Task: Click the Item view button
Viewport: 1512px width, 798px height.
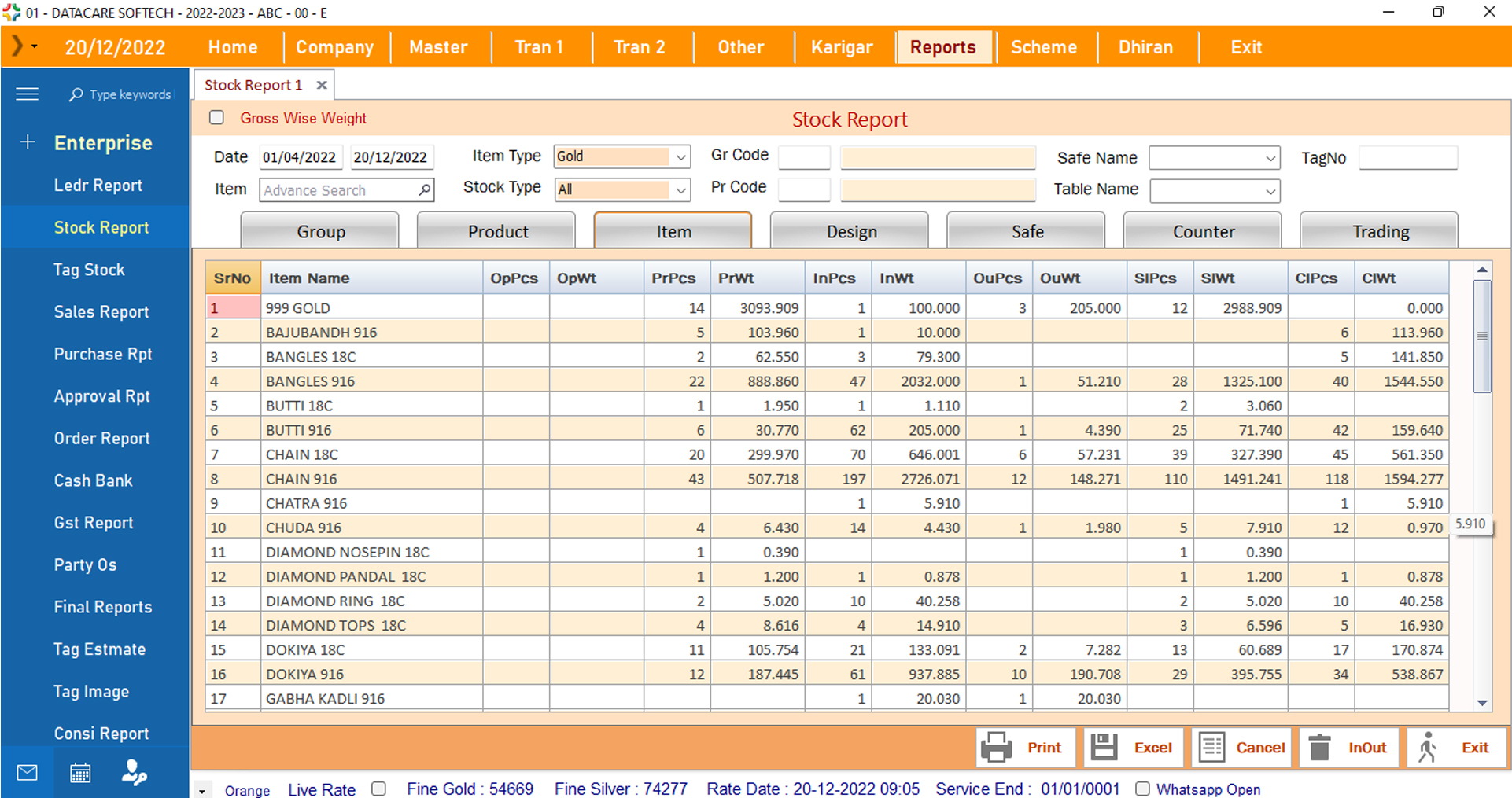Action: (x=673, y=231)
